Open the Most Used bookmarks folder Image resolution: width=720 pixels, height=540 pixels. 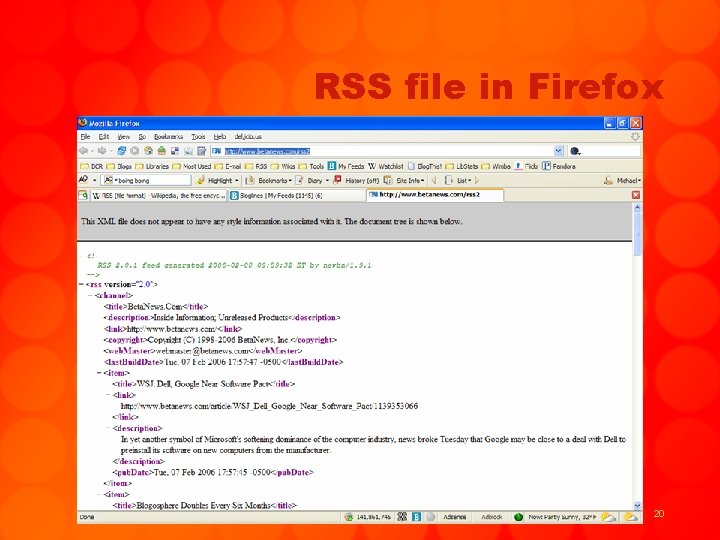191,166
